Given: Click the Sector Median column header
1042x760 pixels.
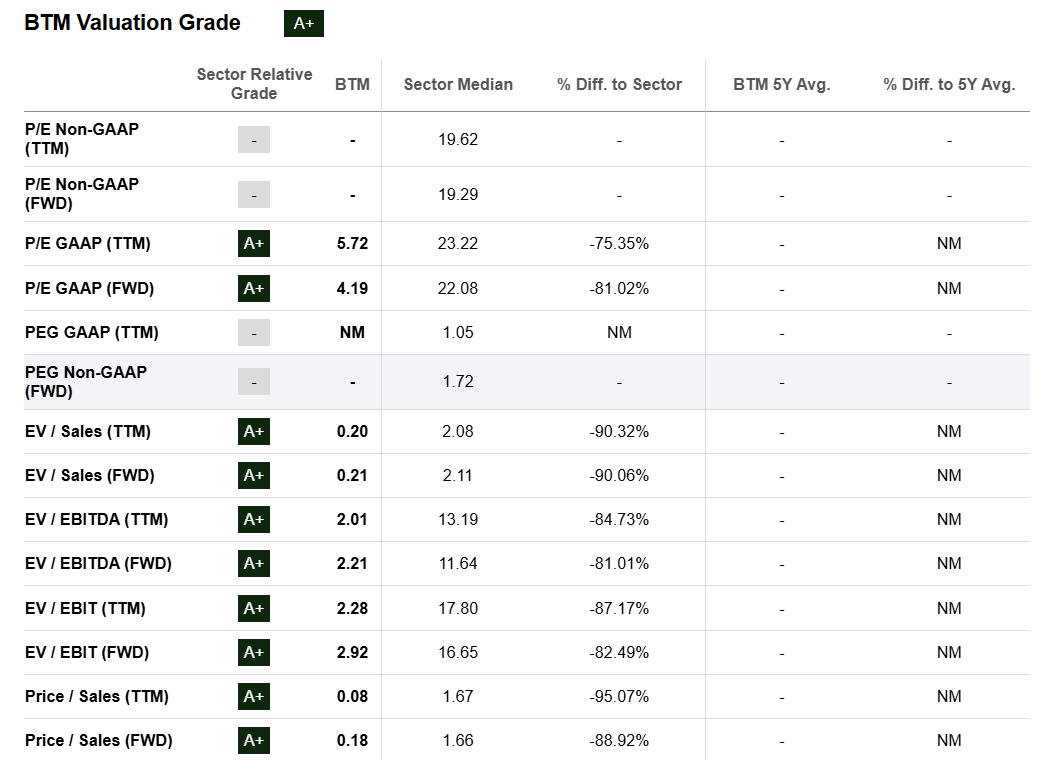Looking at the screenshot, I should tap(458, 85).
